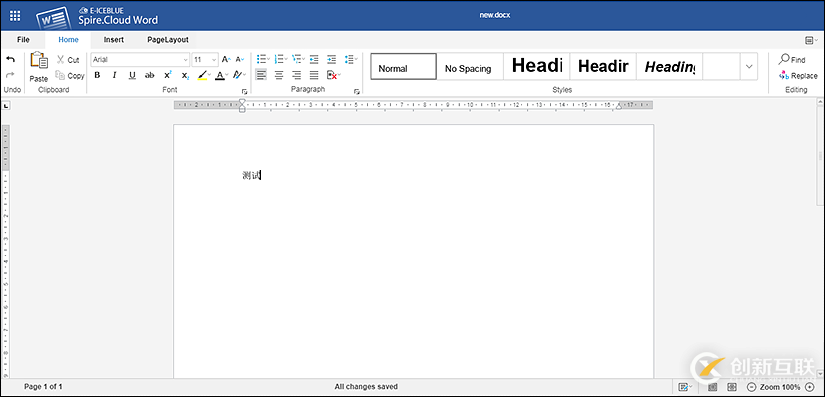Screen dimensions: 825x397
Task: Click the increase indent icon
Action: 331,59
